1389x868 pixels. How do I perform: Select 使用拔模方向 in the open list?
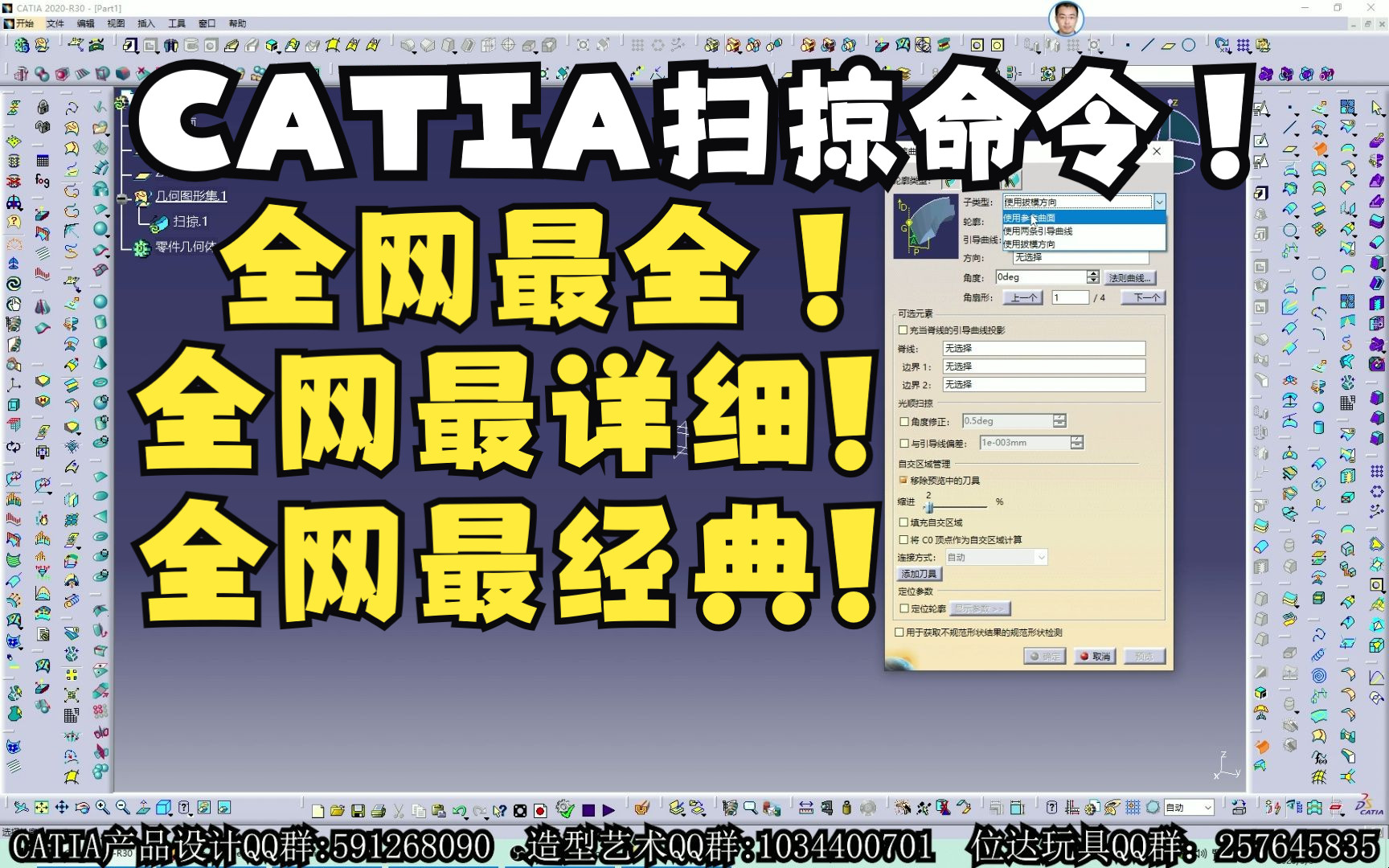tap(1084, 244)
